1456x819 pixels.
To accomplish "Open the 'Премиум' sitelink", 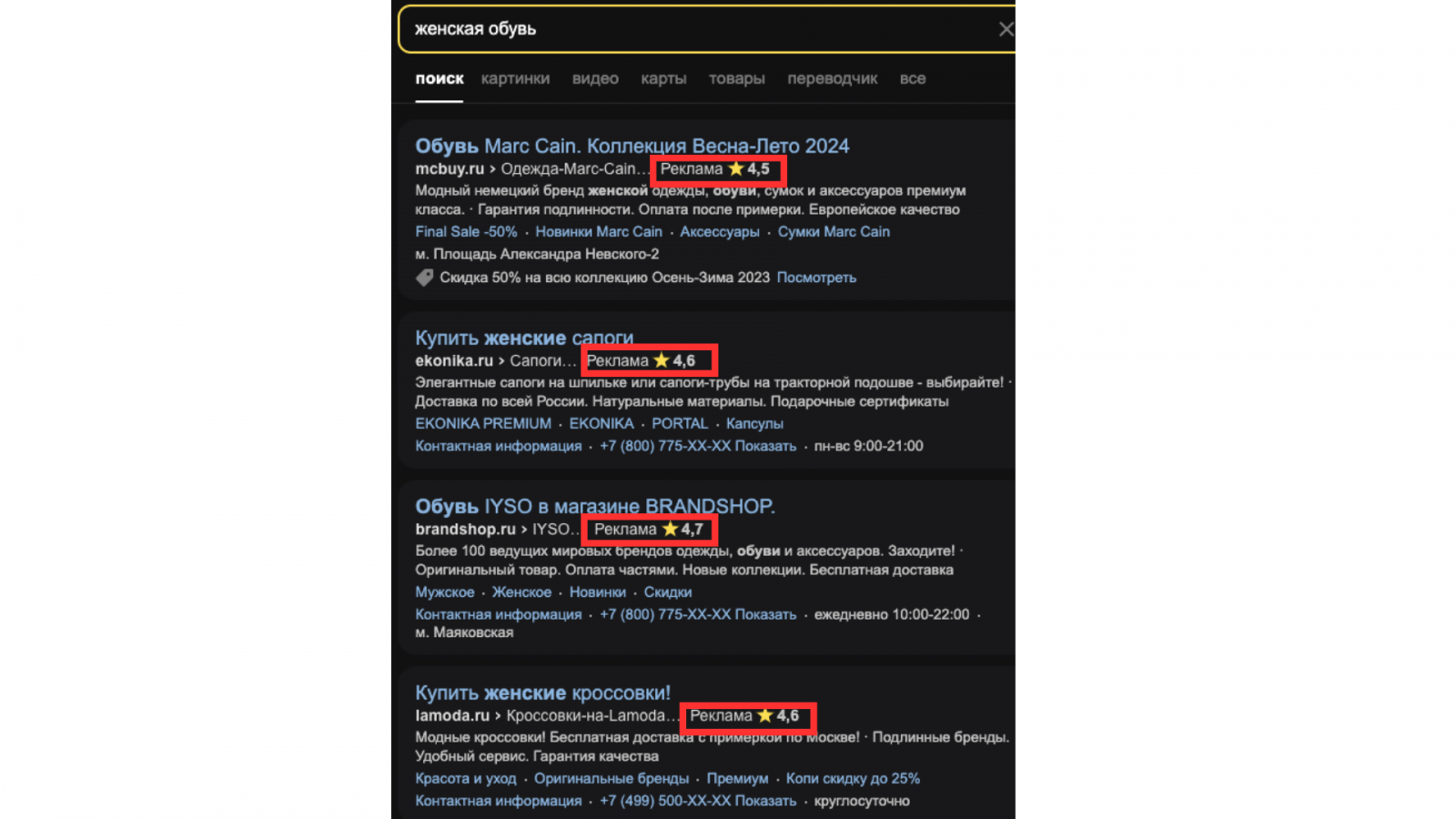I will pyautogui.click(x=737, y=779).
